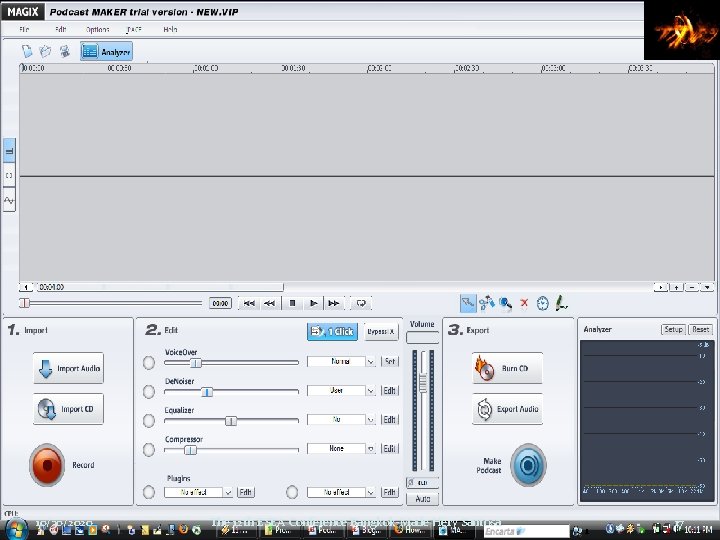
Task: Jump to start with skip-back button
Action: (x=249, y=303)
